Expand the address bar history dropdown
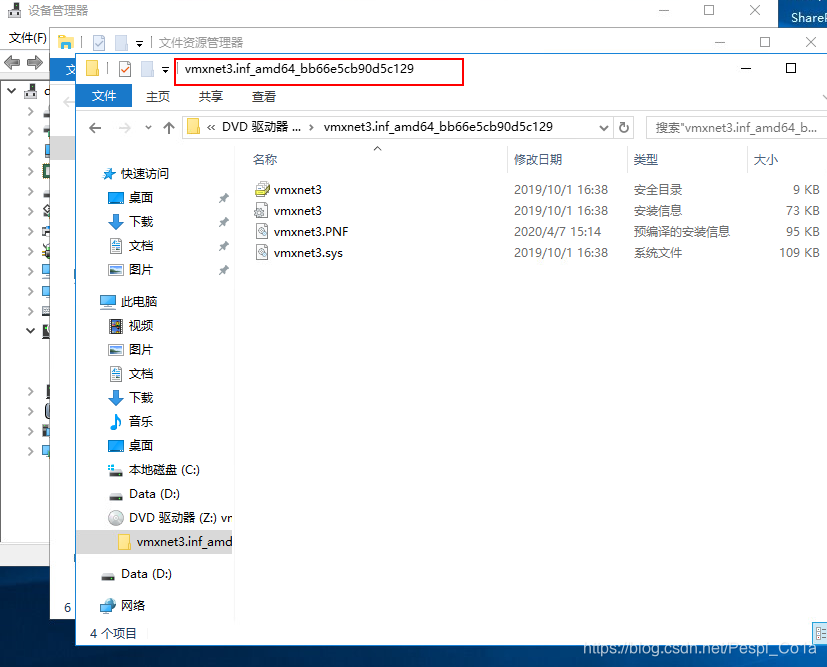The width and height of the screenshot is (827, 667). tap(604, 128)
